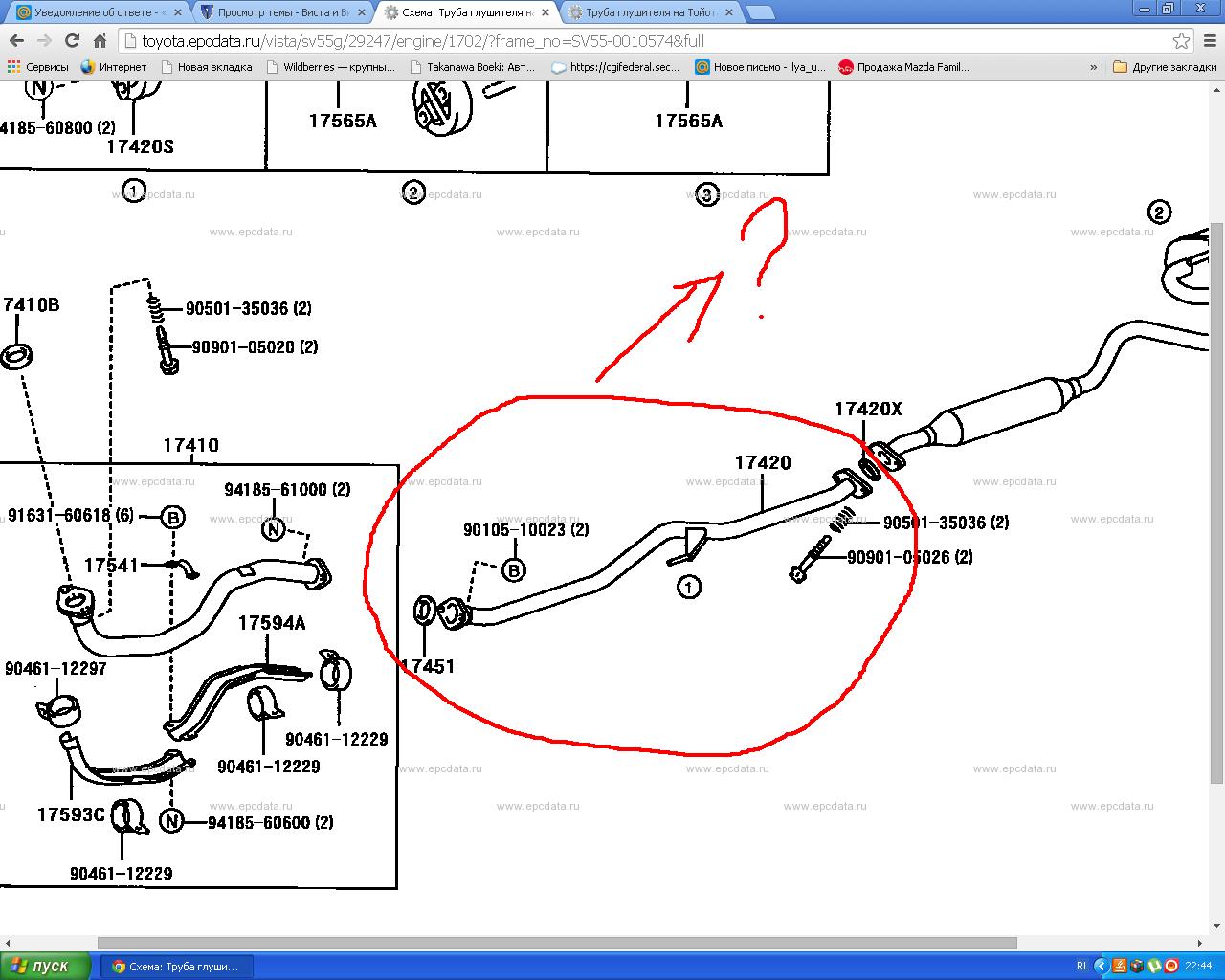The height and width of the screenshot is (980, 1225).
Task: Click the horizontal scrollbar thumb
Action: pos(555,943)
